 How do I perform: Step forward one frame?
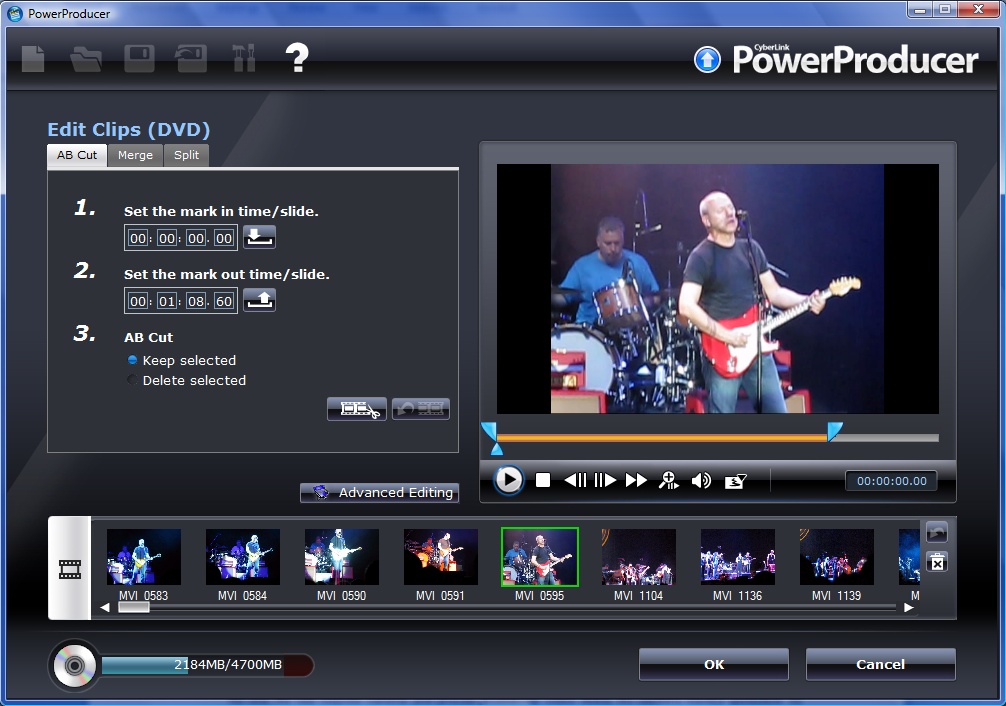(x=605, y=480)
